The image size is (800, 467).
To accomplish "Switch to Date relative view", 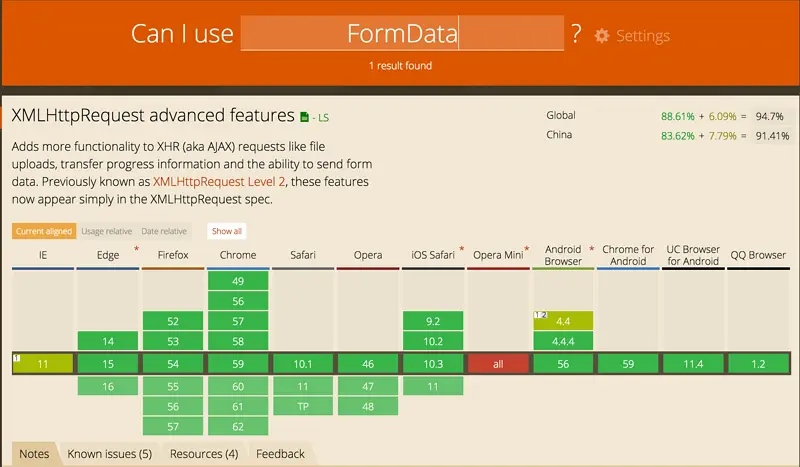I will point(164,231).
